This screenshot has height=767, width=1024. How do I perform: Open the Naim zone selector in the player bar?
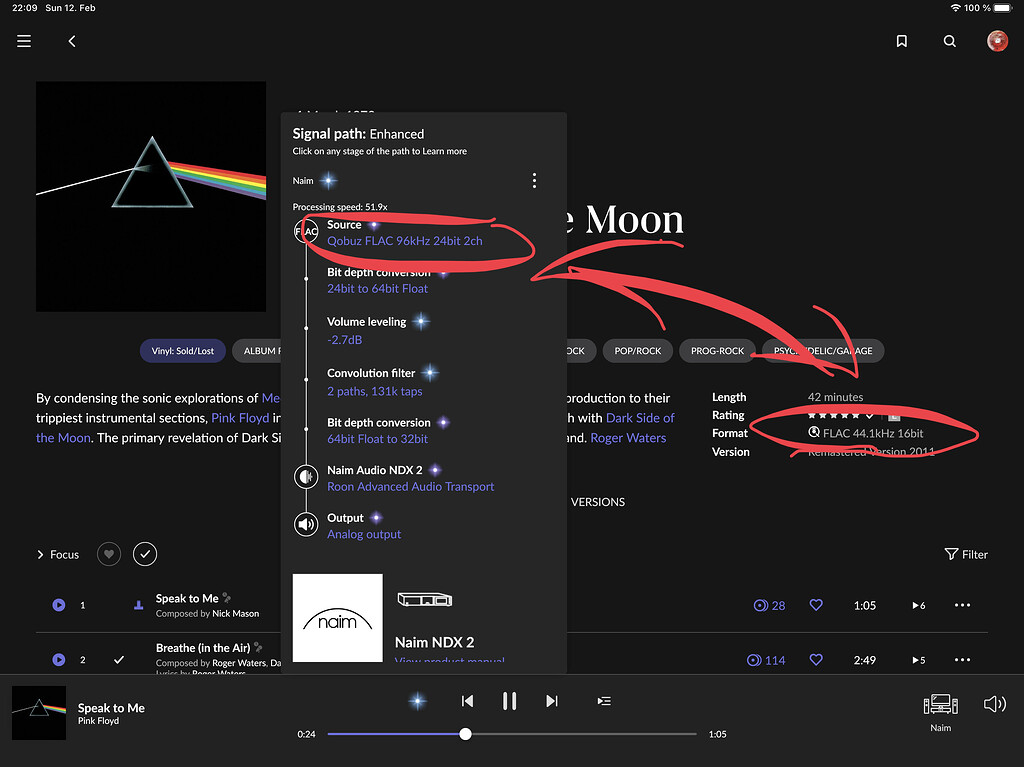(x=940, y=705)
